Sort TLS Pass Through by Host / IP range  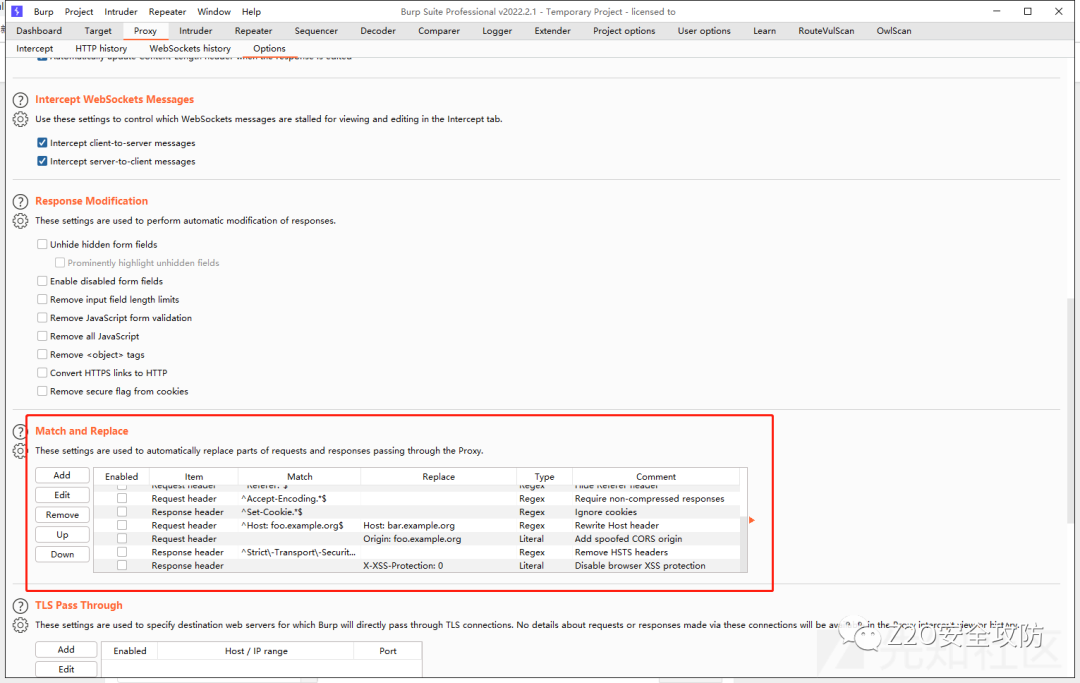(256, 651)
